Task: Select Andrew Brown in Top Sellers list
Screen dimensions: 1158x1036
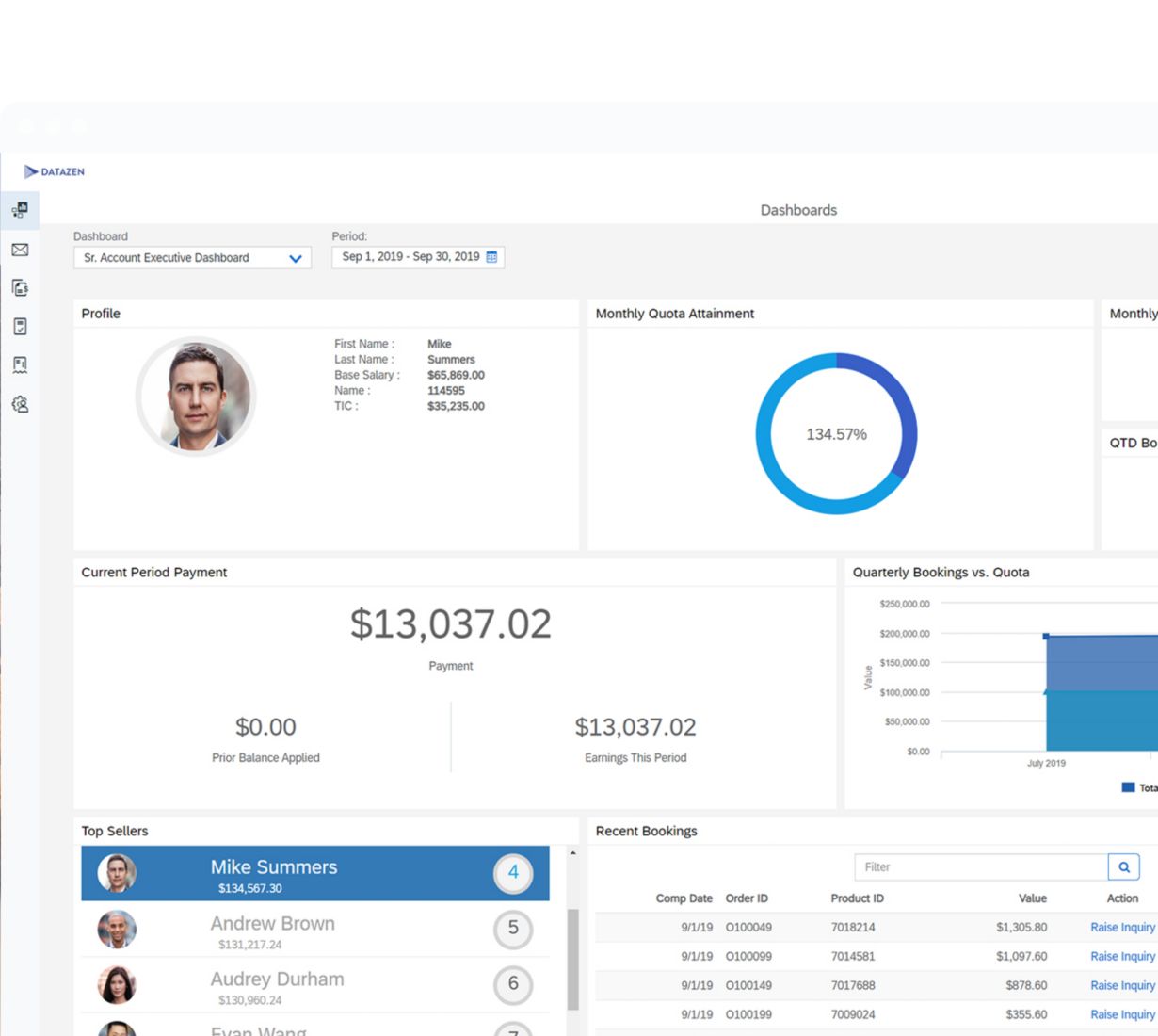Action: 272,924
